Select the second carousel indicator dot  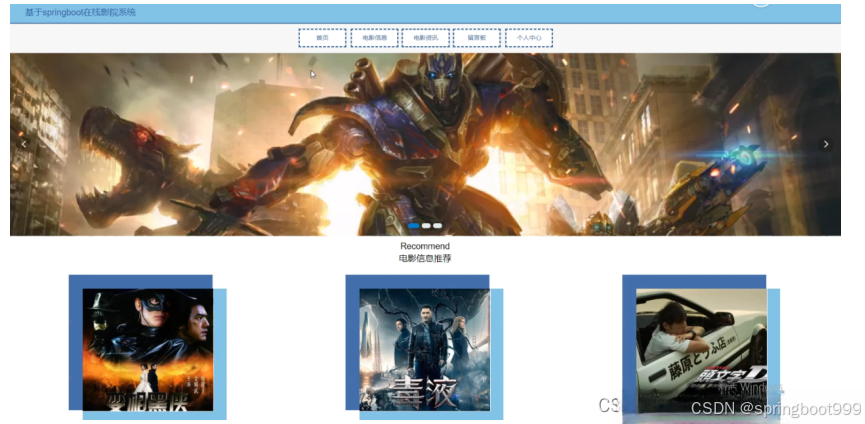tap(426, 226)
